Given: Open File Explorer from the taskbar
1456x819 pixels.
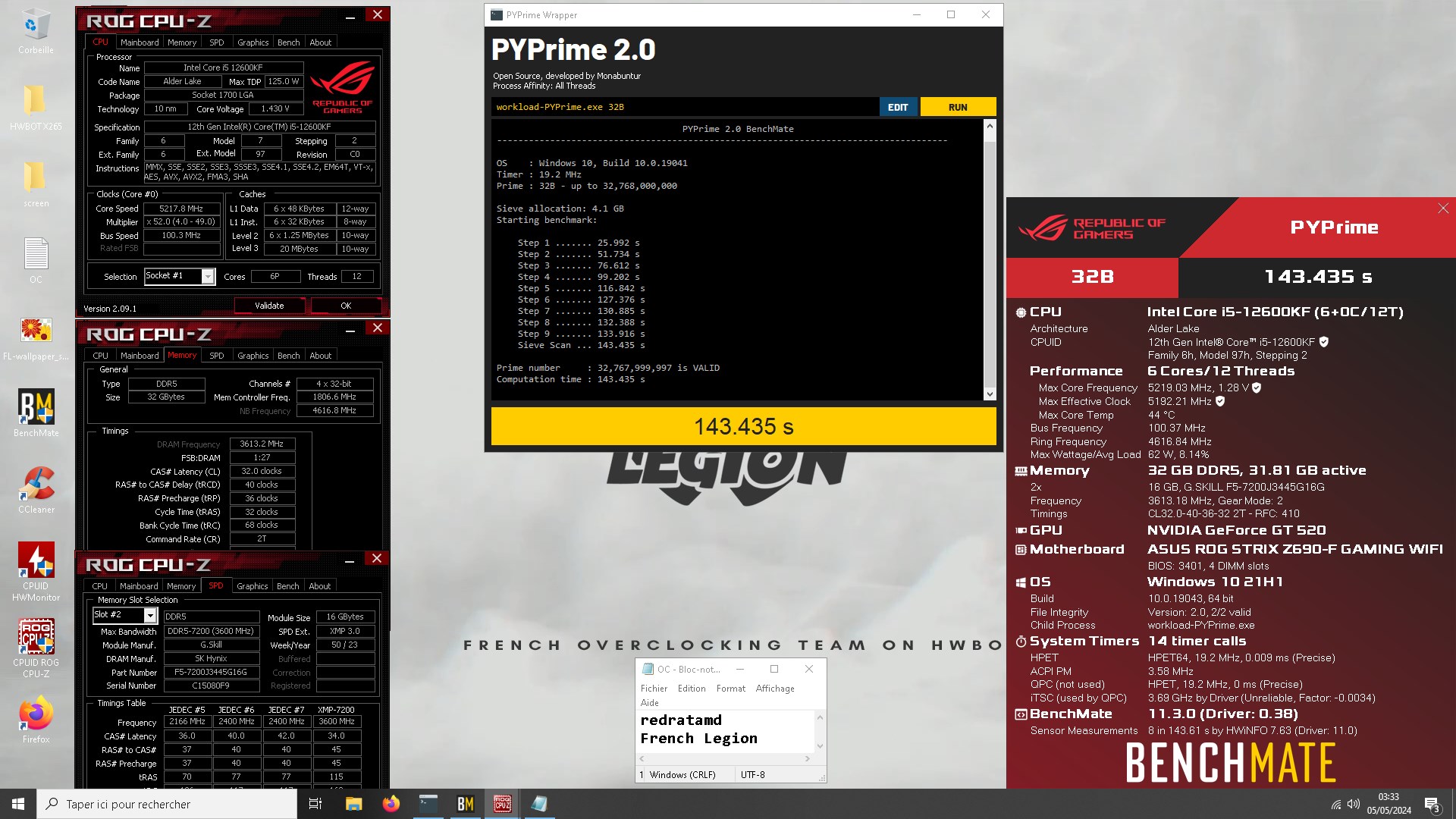Looking at the screenshot, I should click(354, 804).
